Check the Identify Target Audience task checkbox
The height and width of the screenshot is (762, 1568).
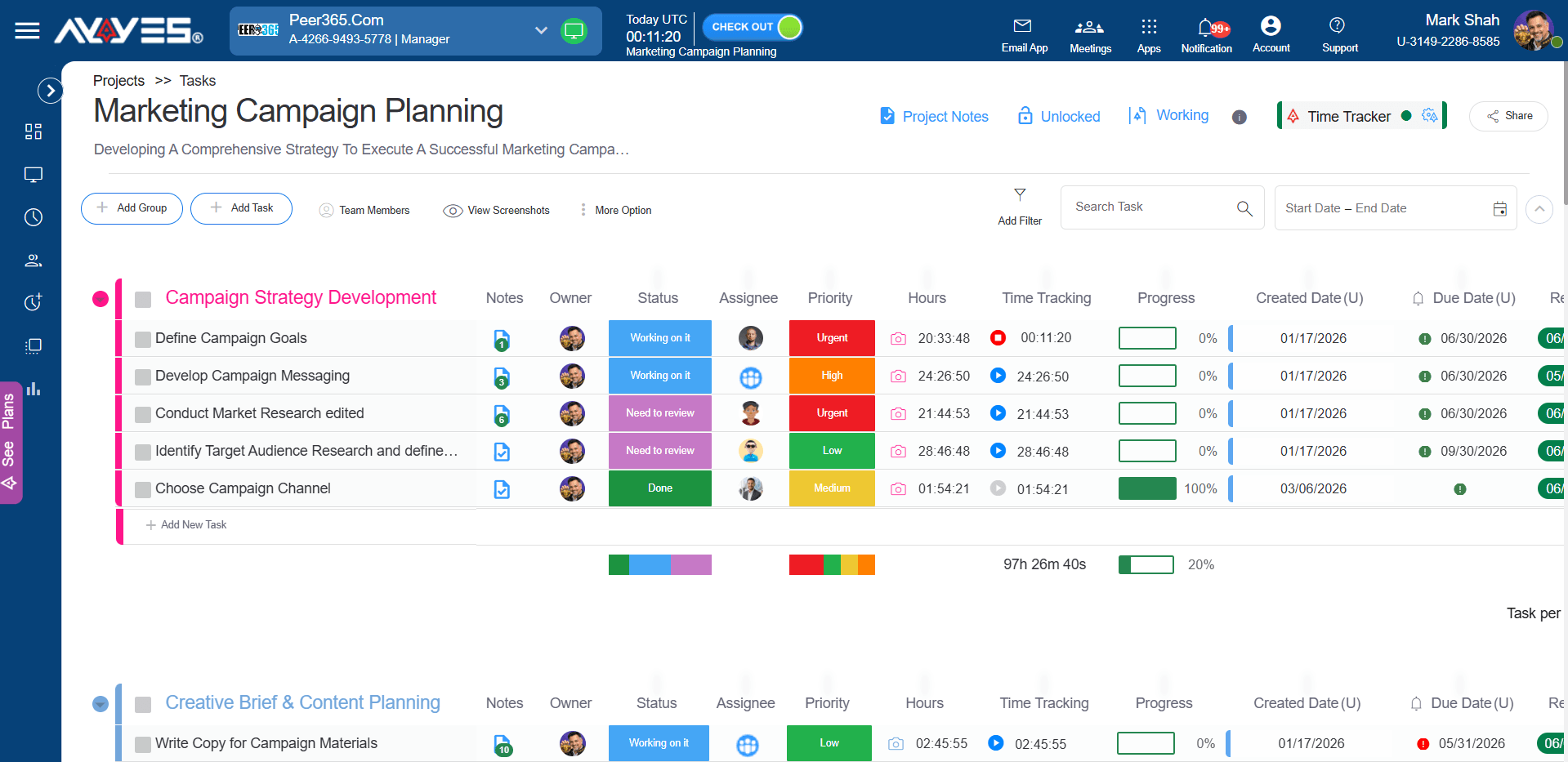point(143,452)
